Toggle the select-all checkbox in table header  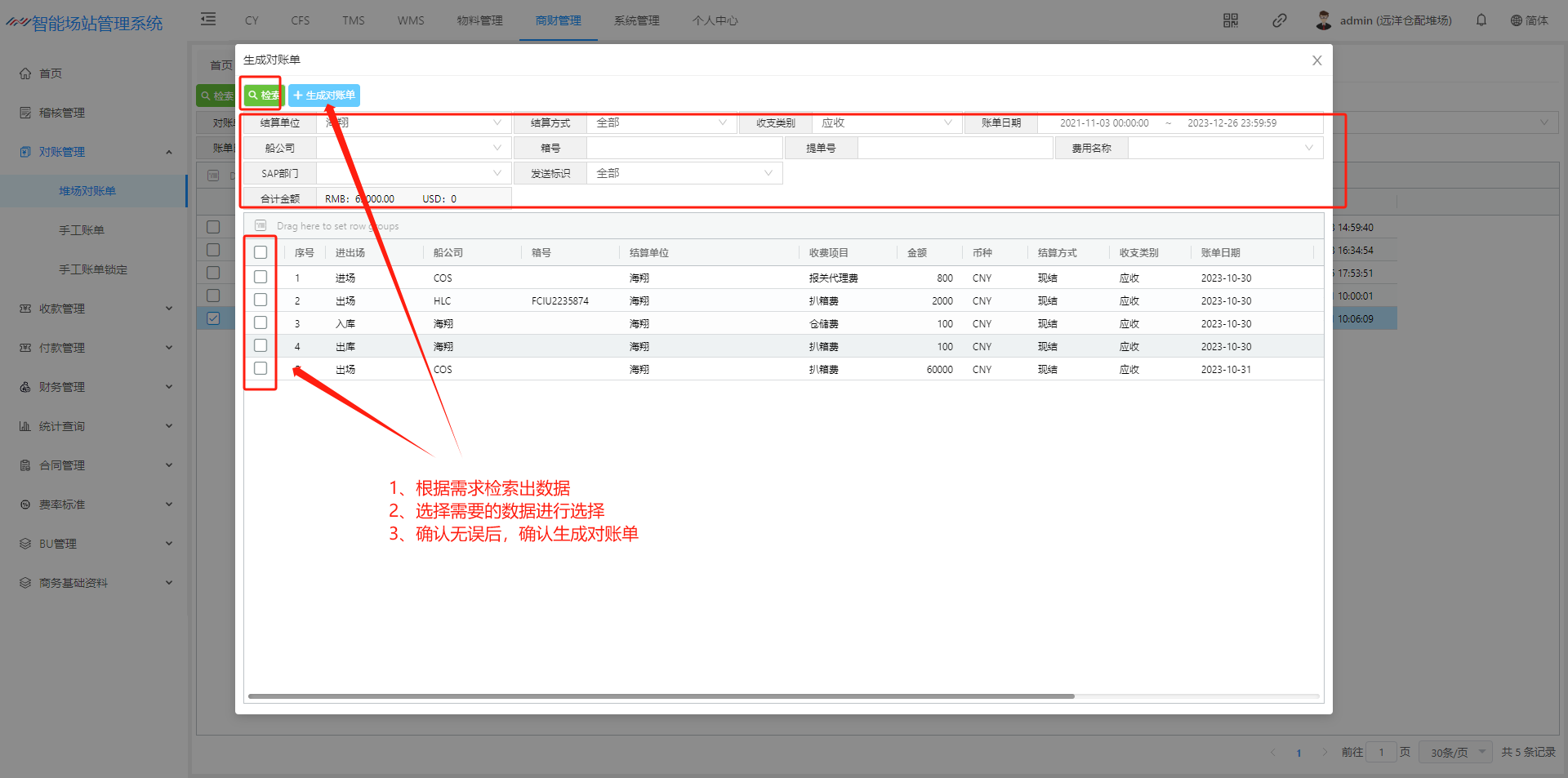coord(261,252)
